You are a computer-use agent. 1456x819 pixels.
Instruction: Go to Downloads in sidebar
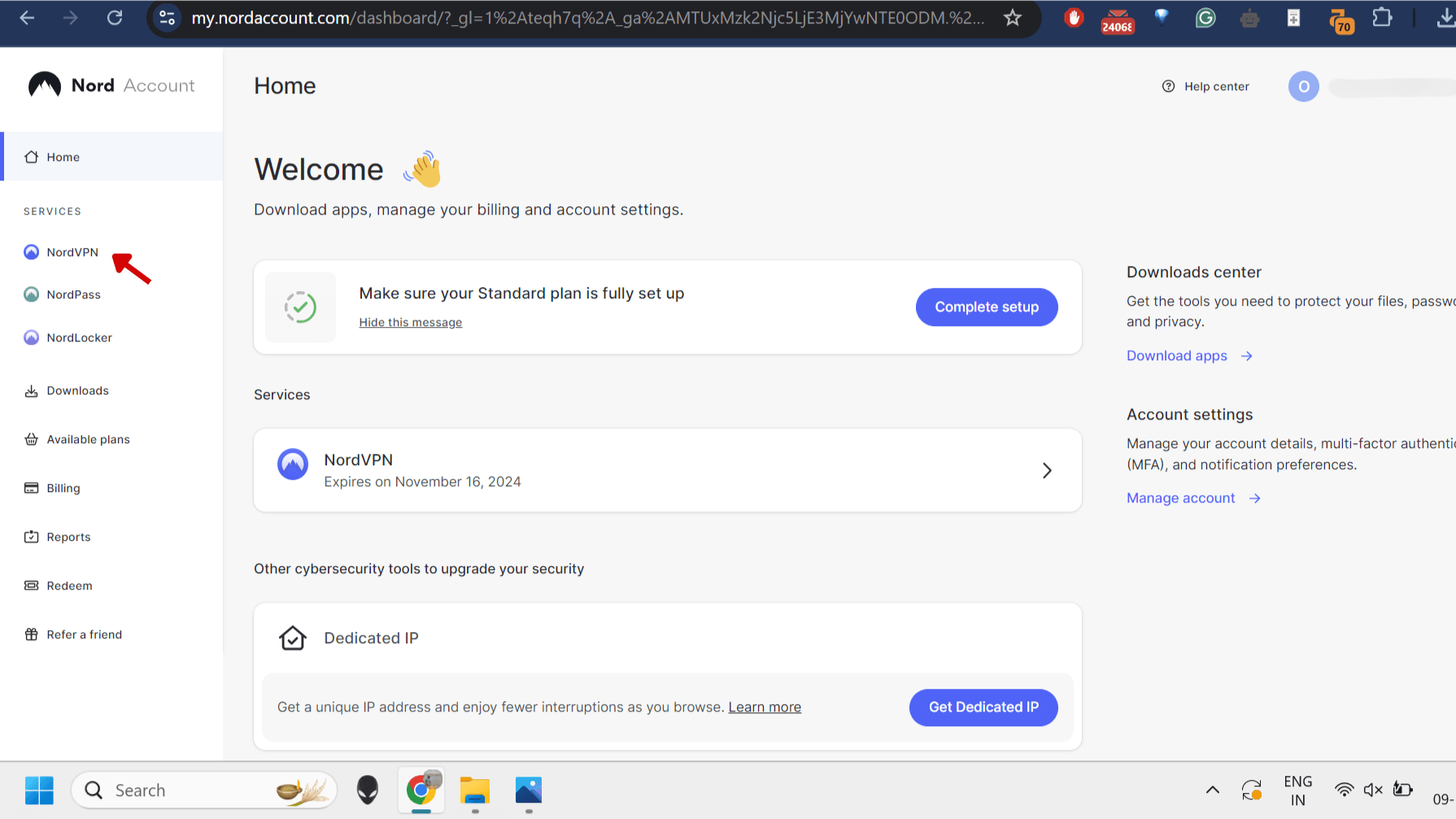[x=66, y=390]
